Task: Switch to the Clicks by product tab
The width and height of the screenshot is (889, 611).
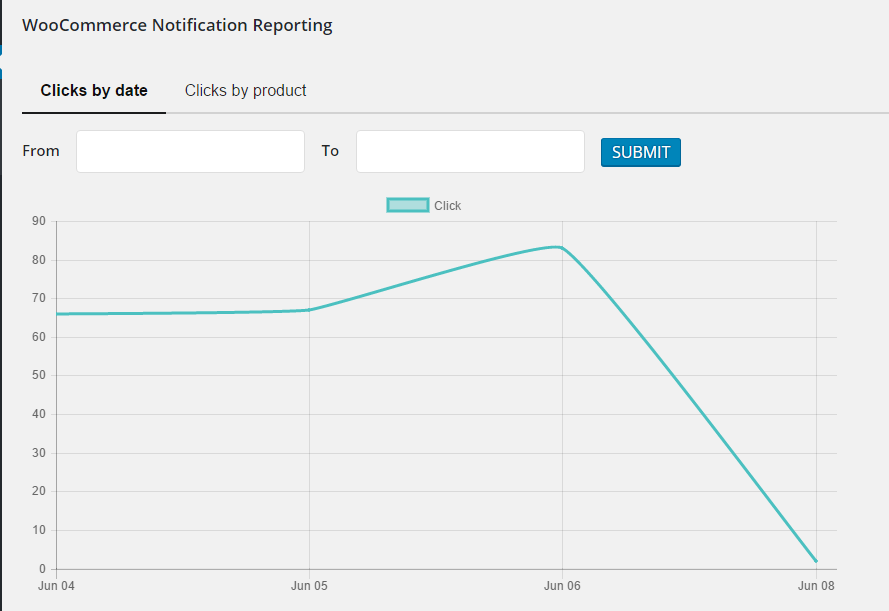Action: click(245, 91)
